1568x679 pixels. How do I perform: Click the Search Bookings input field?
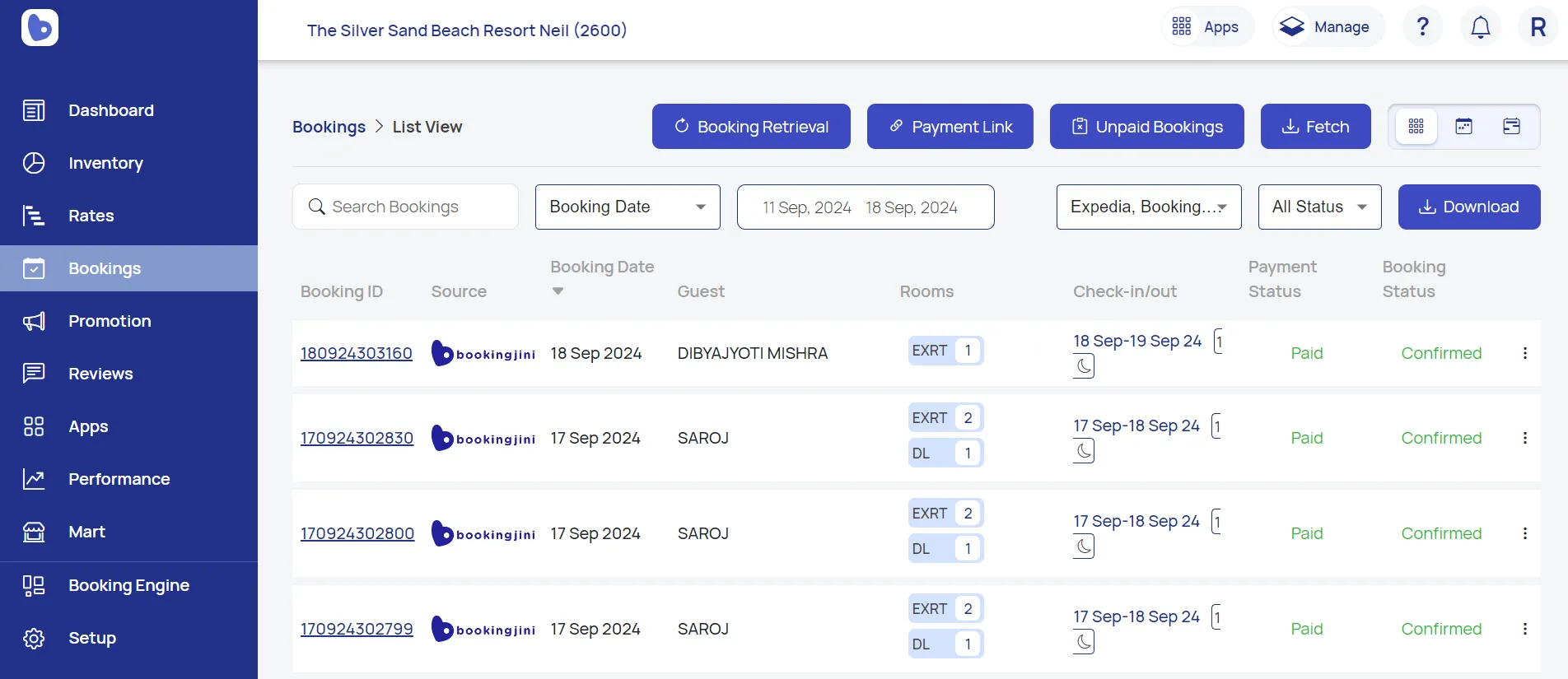click(405, 207)
